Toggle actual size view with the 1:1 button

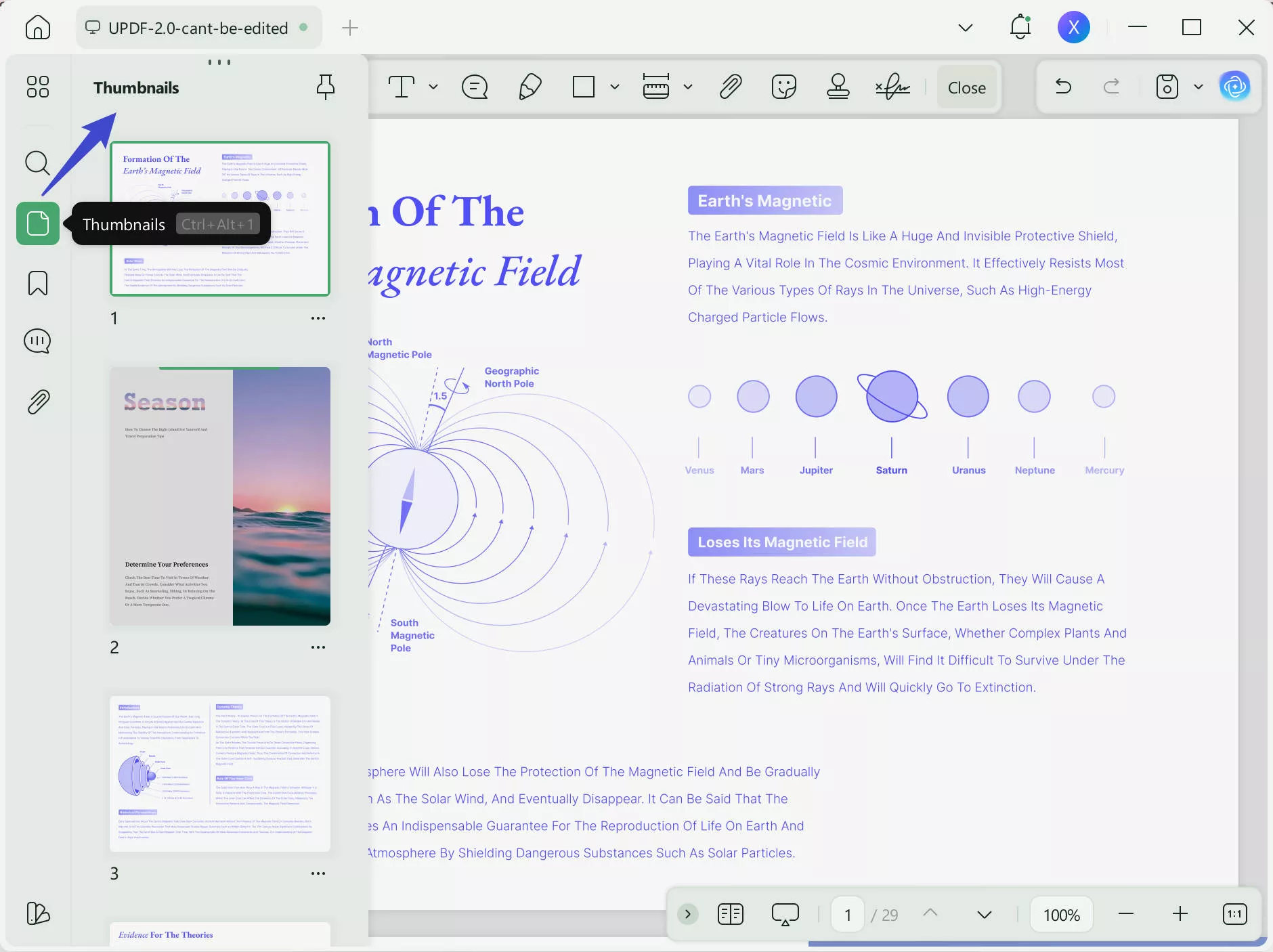[x=1234, y=914]
